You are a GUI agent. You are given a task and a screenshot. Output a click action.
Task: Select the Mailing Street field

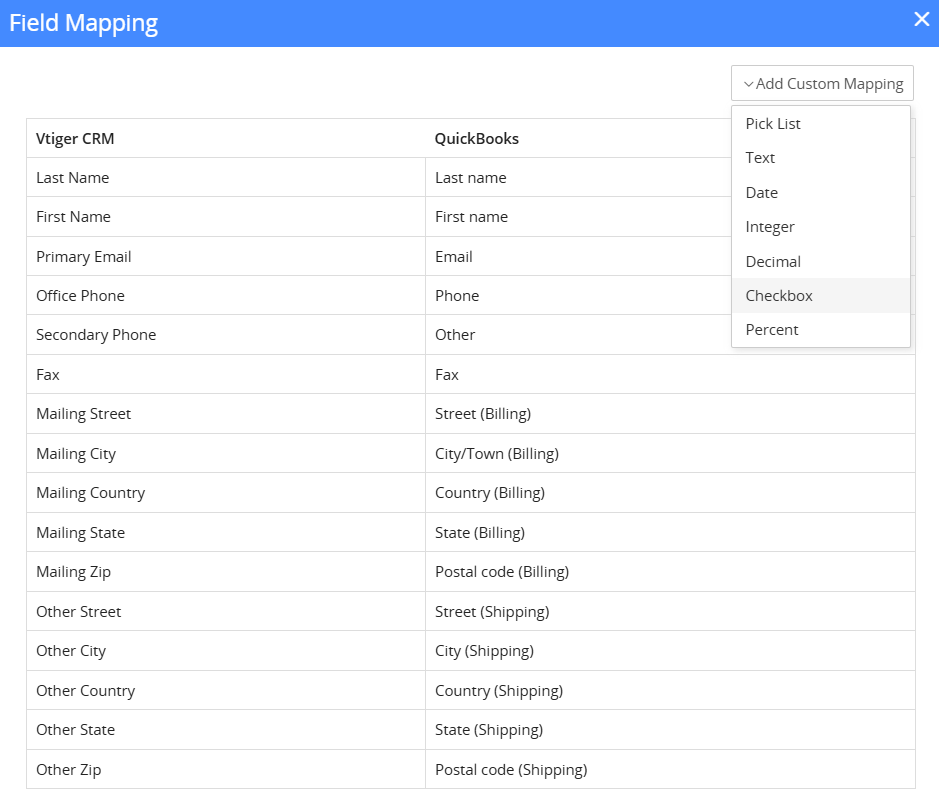[x=226, y=414]
